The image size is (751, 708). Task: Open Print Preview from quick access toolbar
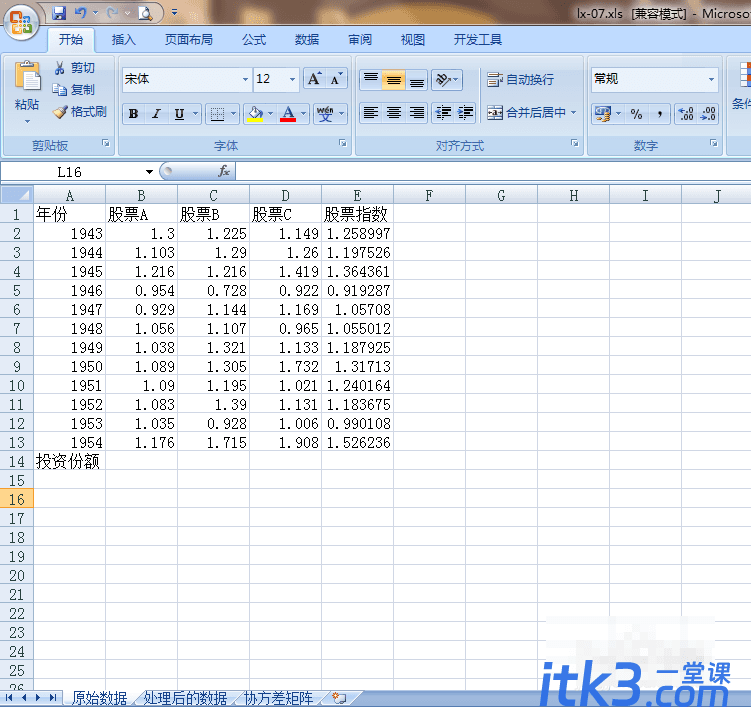pos(145,13)
